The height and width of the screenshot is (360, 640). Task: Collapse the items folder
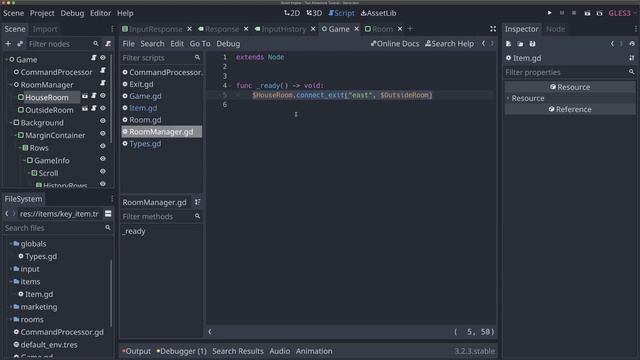click(x=11, y=282)
